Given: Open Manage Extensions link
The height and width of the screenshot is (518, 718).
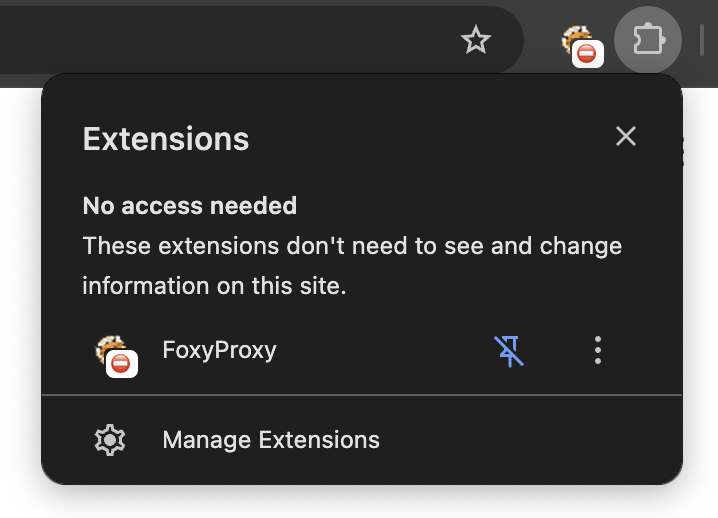Looking at the screenshot, I should pyautogui.click(x=271, y=440).
